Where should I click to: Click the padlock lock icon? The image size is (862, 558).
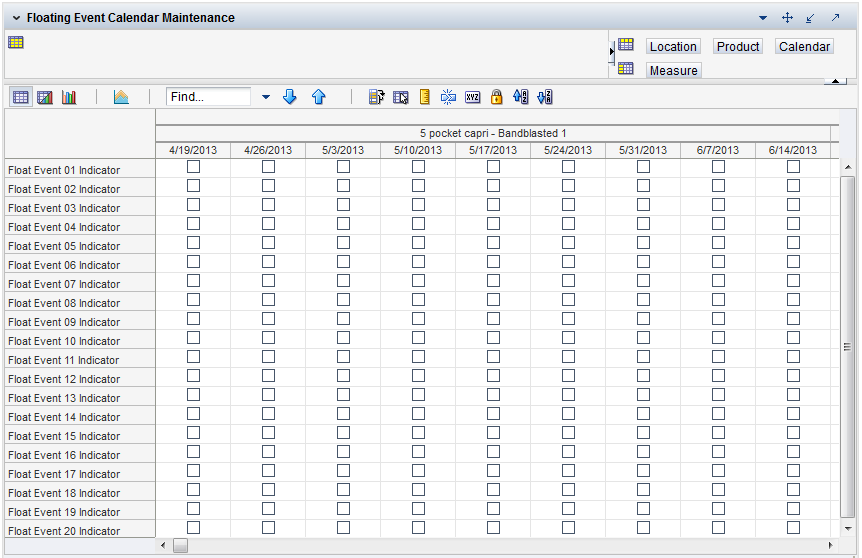pyautogui.click(x=496, y=97)
